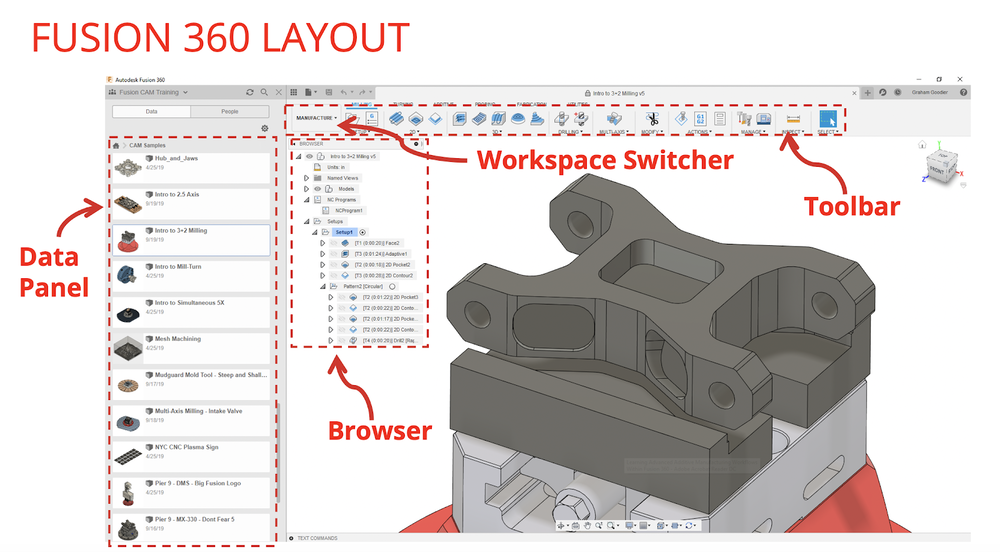
Task: Click the CAM Samples breadcrumb link
Action: click(147, 145)
